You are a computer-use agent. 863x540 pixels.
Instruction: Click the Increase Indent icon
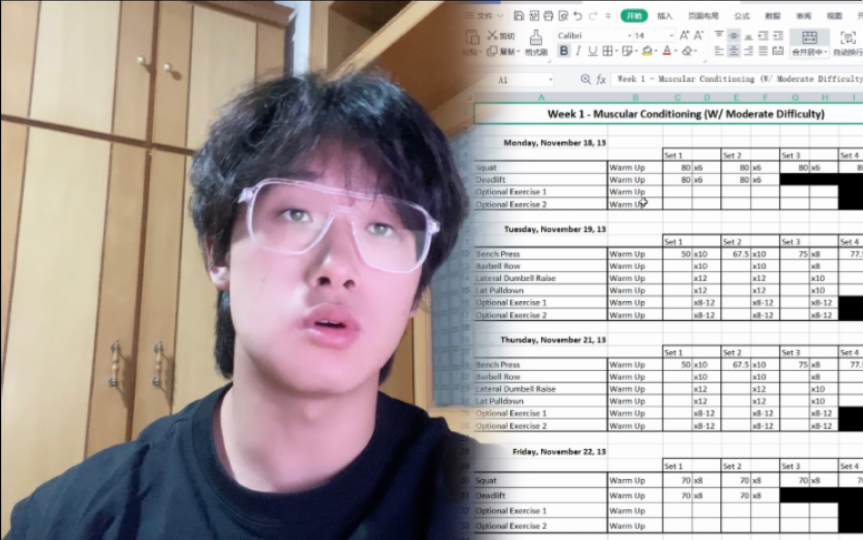(778, 35)
